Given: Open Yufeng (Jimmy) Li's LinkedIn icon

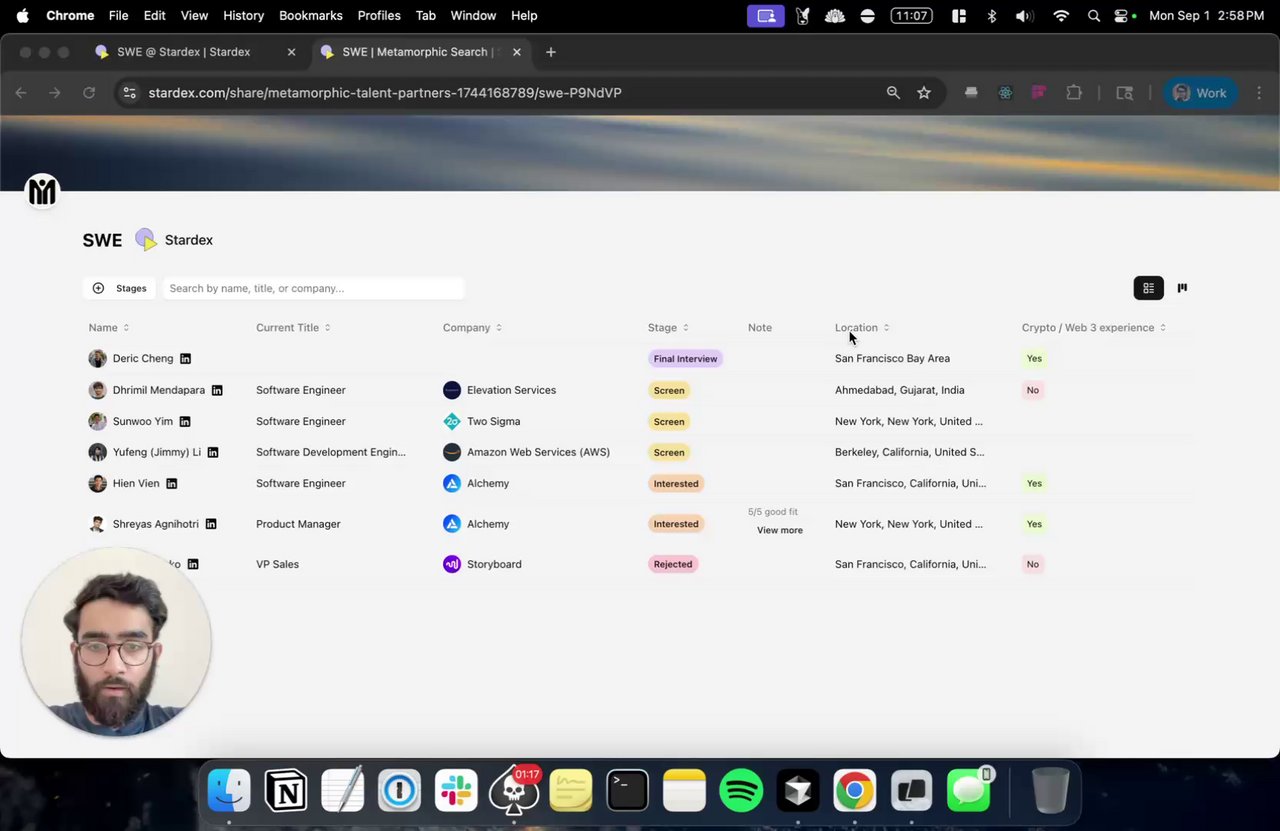Looking at the screenshot, I should click(x=213, y=452).
